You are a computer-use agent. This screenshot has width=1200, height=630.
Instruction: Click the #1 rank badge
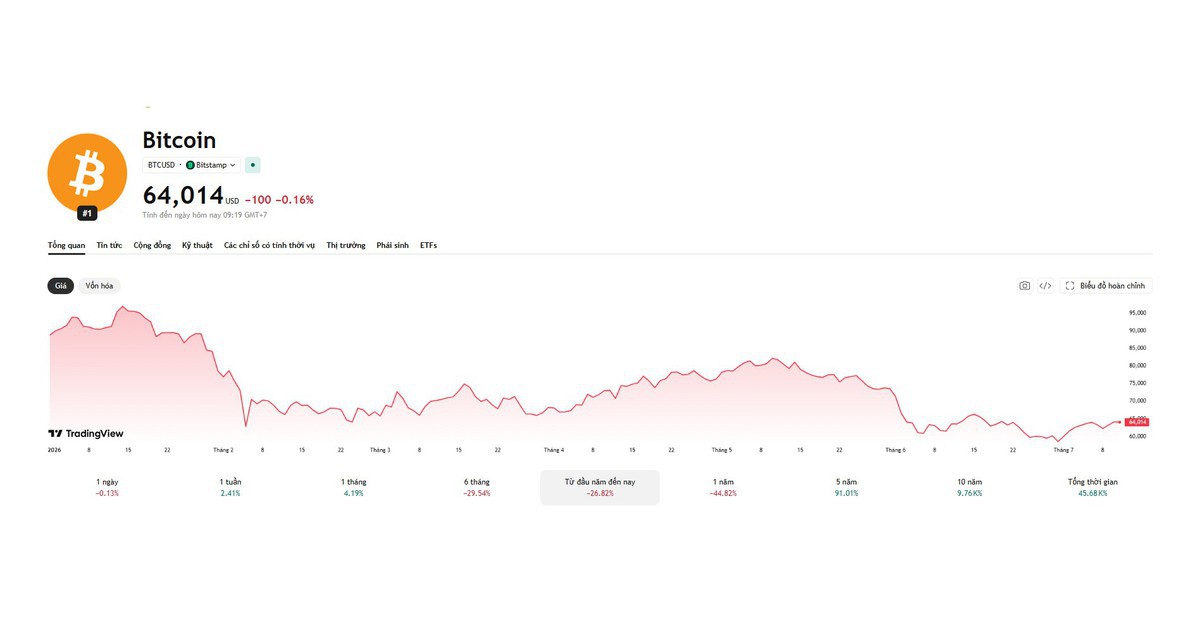click(87, 213)
